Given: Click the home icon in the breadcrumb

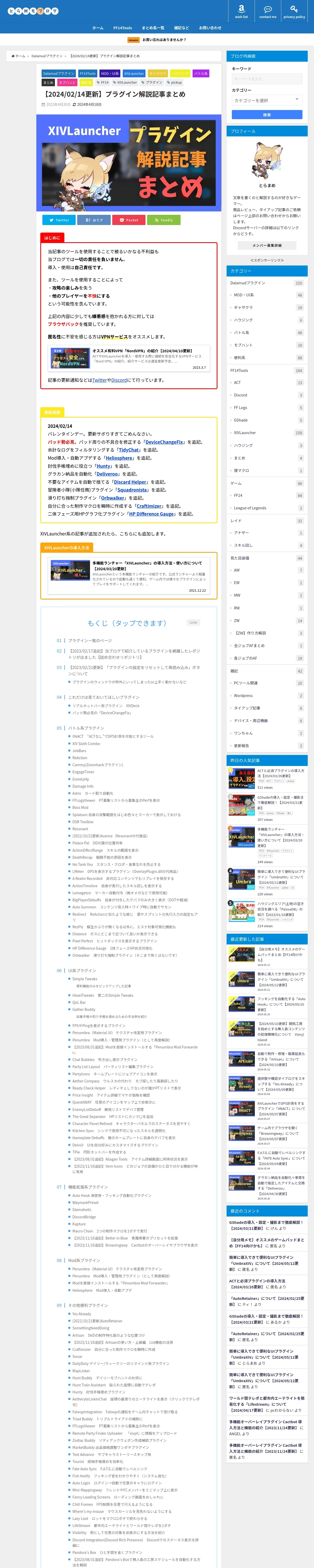Looking at the screenshot, I should tap(13, 56).
